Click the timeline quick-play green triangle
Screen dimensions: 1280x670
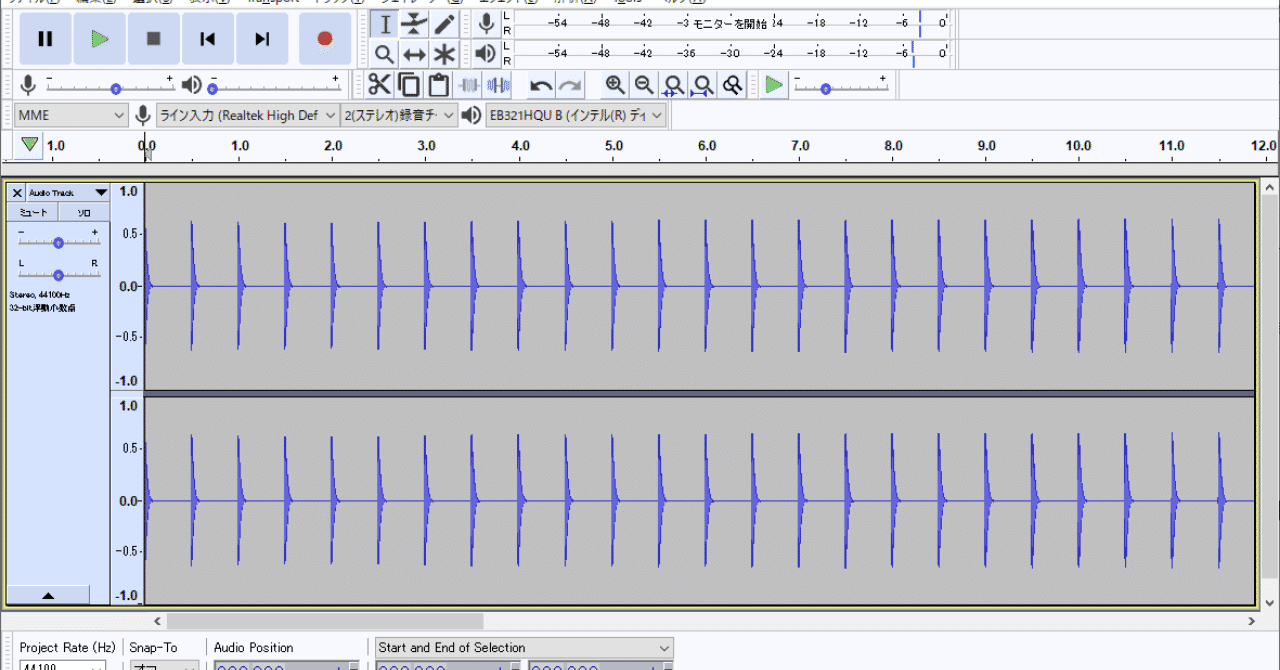pos(30,145)
